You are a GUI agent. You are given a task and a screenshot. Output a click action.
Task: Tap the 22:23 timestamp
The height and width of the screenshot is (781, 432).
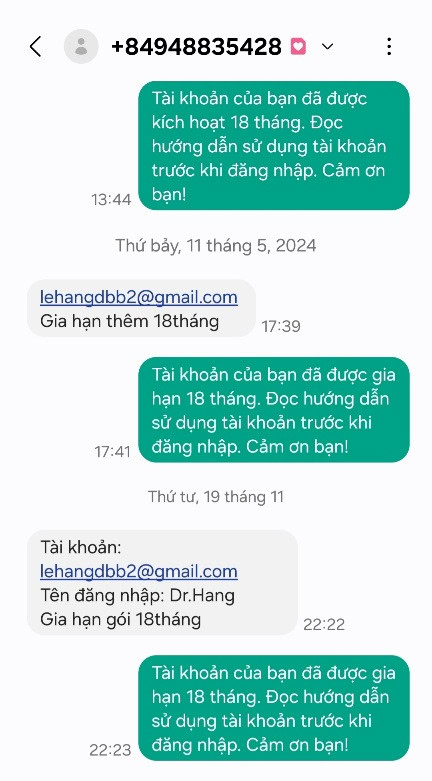tap(110, 750)
